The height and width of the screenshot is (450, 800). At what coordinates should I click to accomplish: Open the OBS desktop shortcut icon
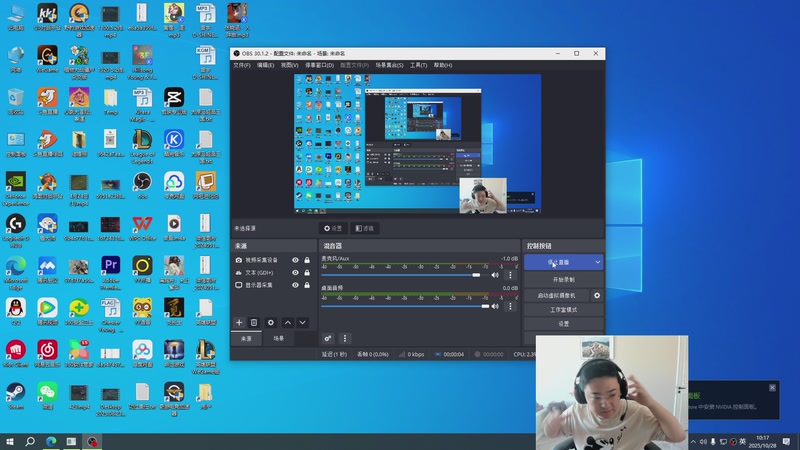142,185
